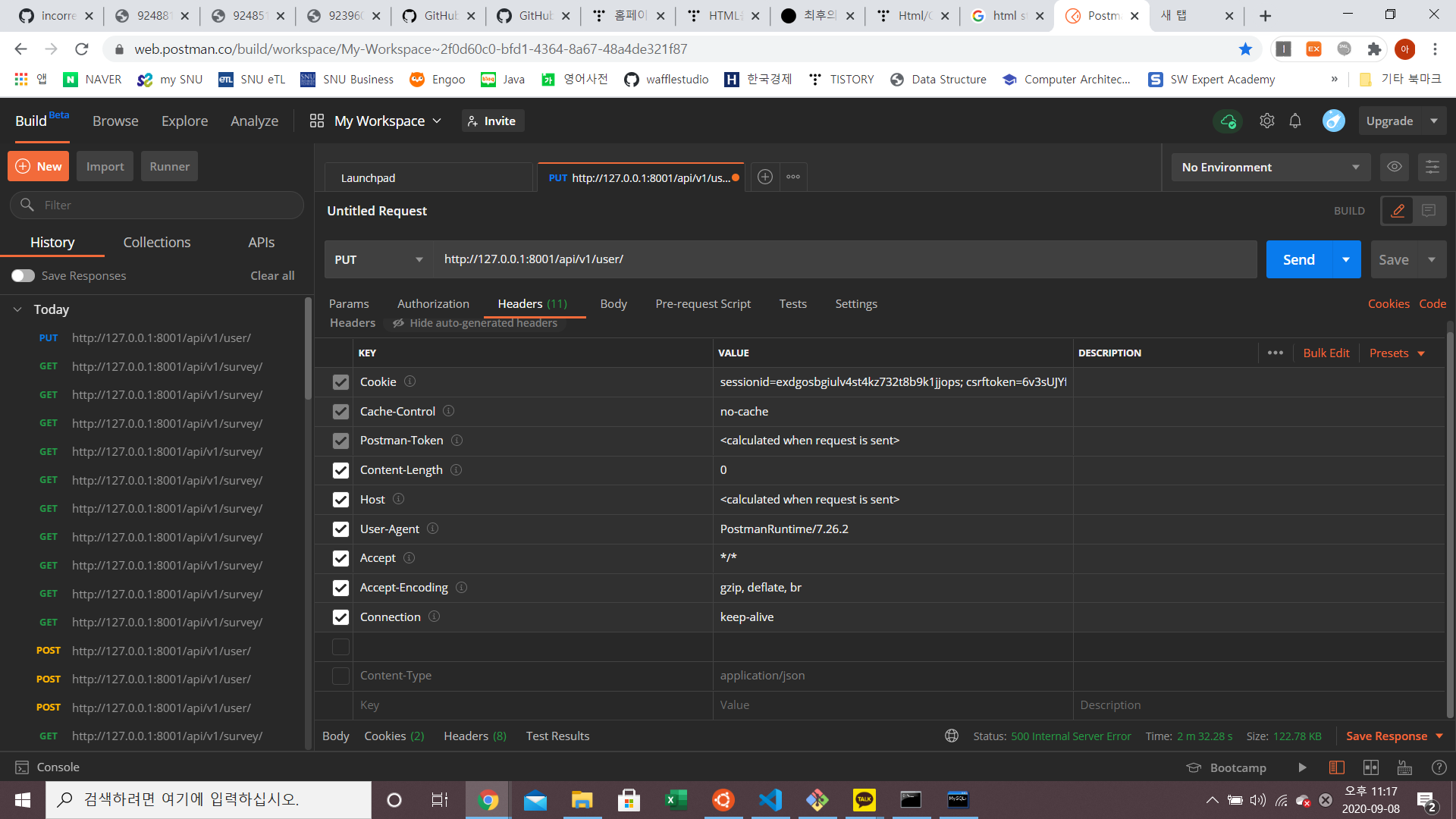The image size is (1456, 819).
Task: Show info for the Cookie header
Action: pos(409,381)
